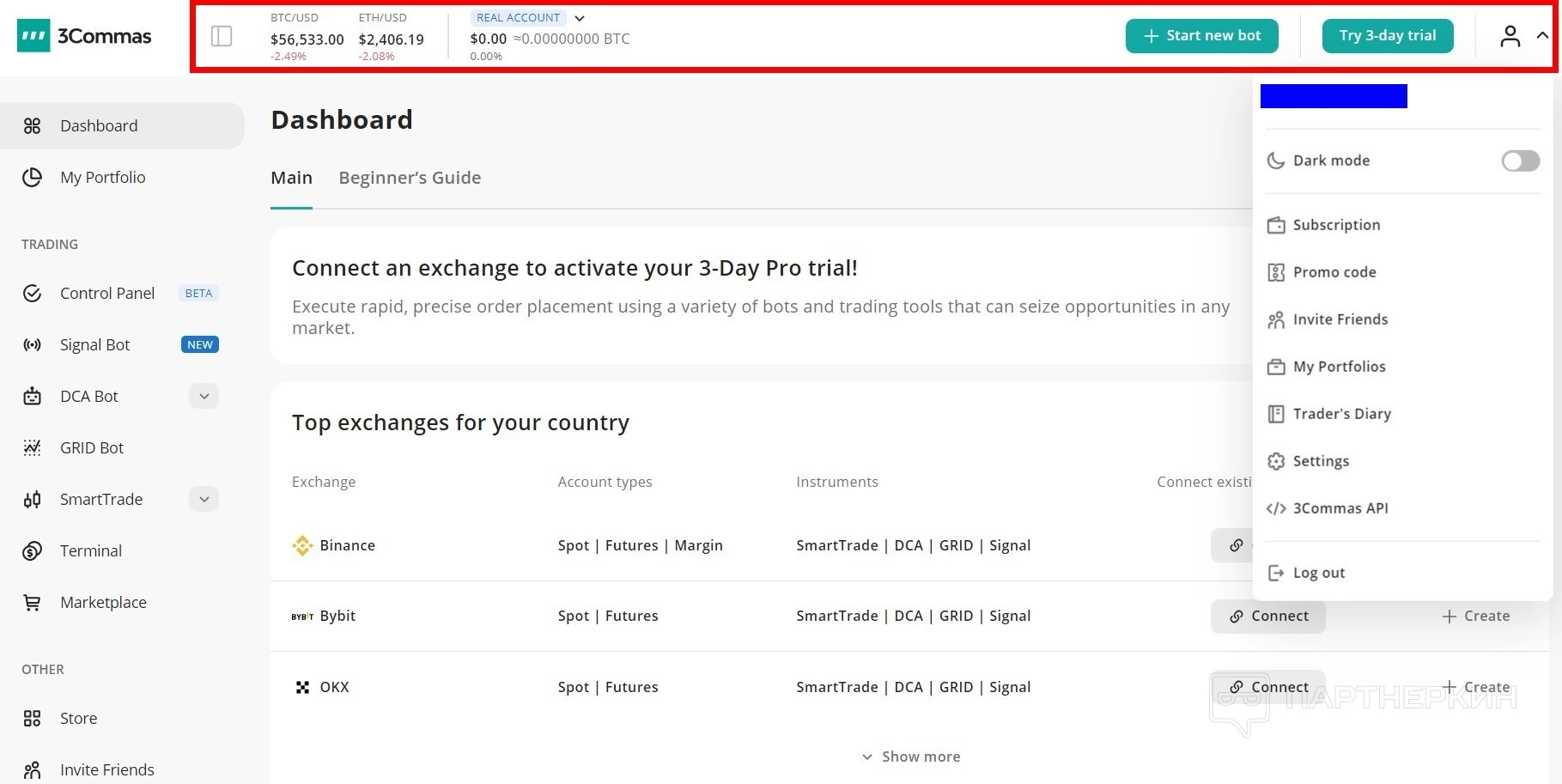This screenshot has width=1562, height=784.
Task: Open Signal Bot in the sidebar
Action: (94, 345)
